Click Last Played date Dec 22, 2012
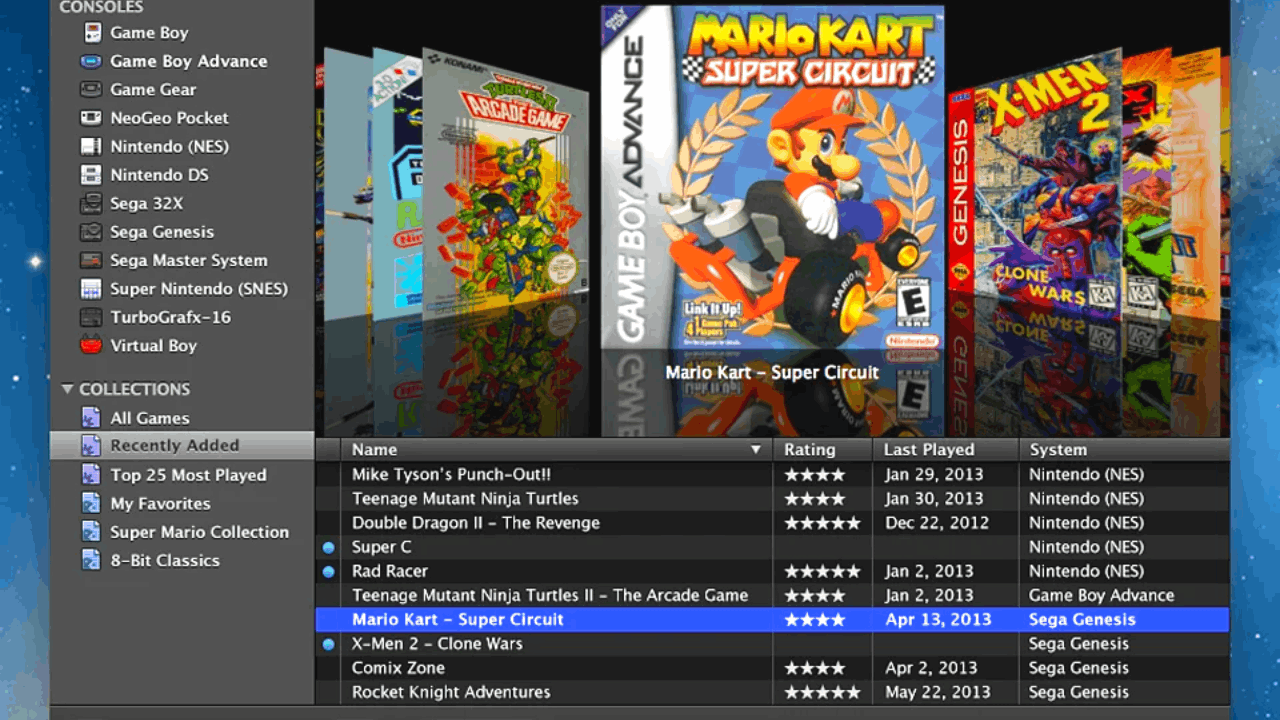 [937, 523]
